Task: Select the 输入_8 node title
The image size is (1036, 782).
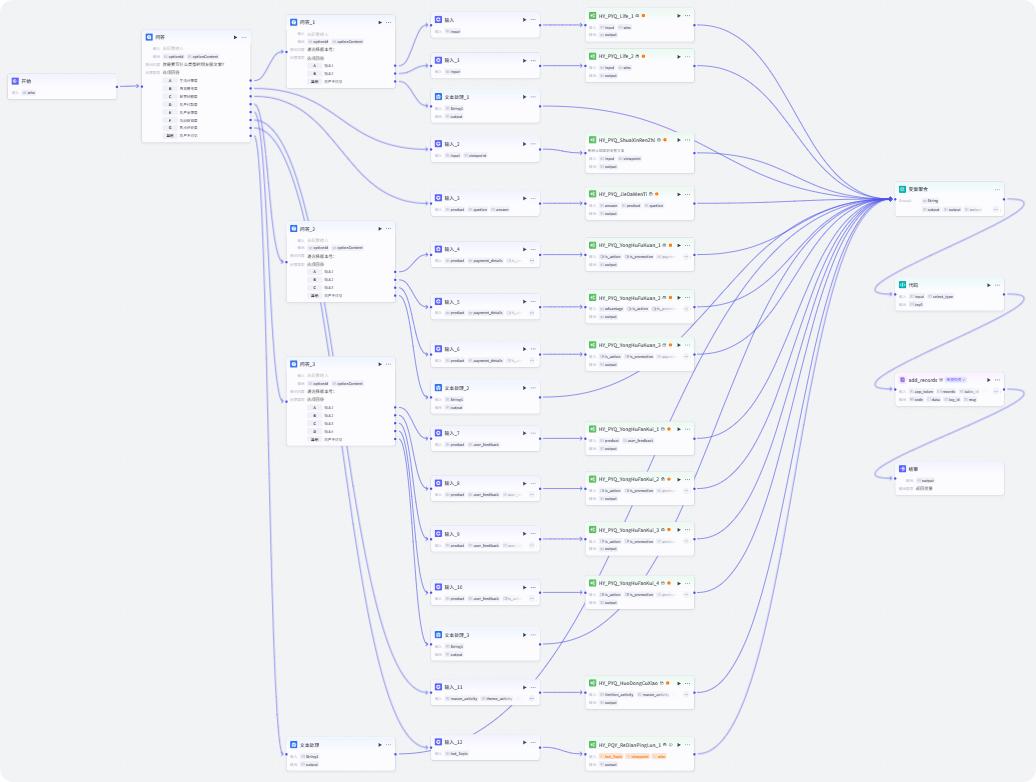Action: click(x=452, y=483)
